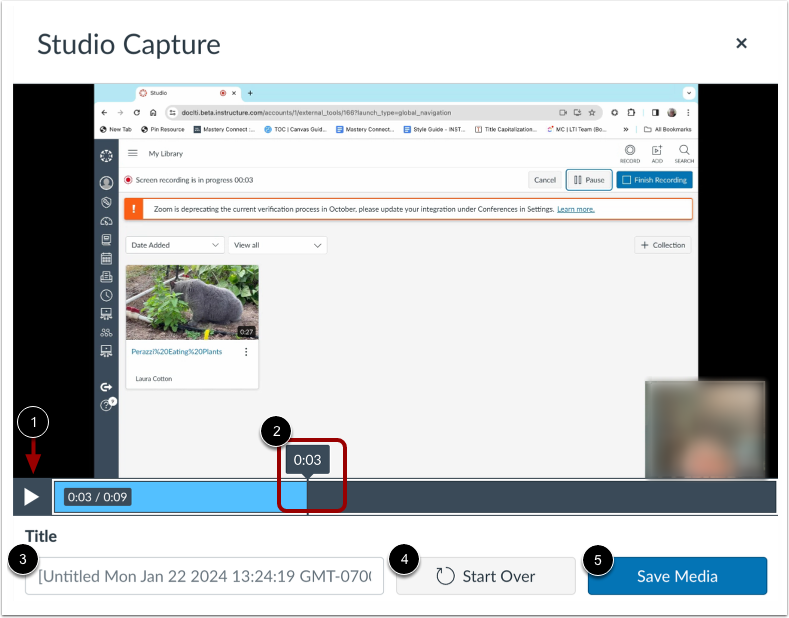Close the Studio Capture dialog
Viewport: 789px width, 618px height.
(x=741, y=43)
